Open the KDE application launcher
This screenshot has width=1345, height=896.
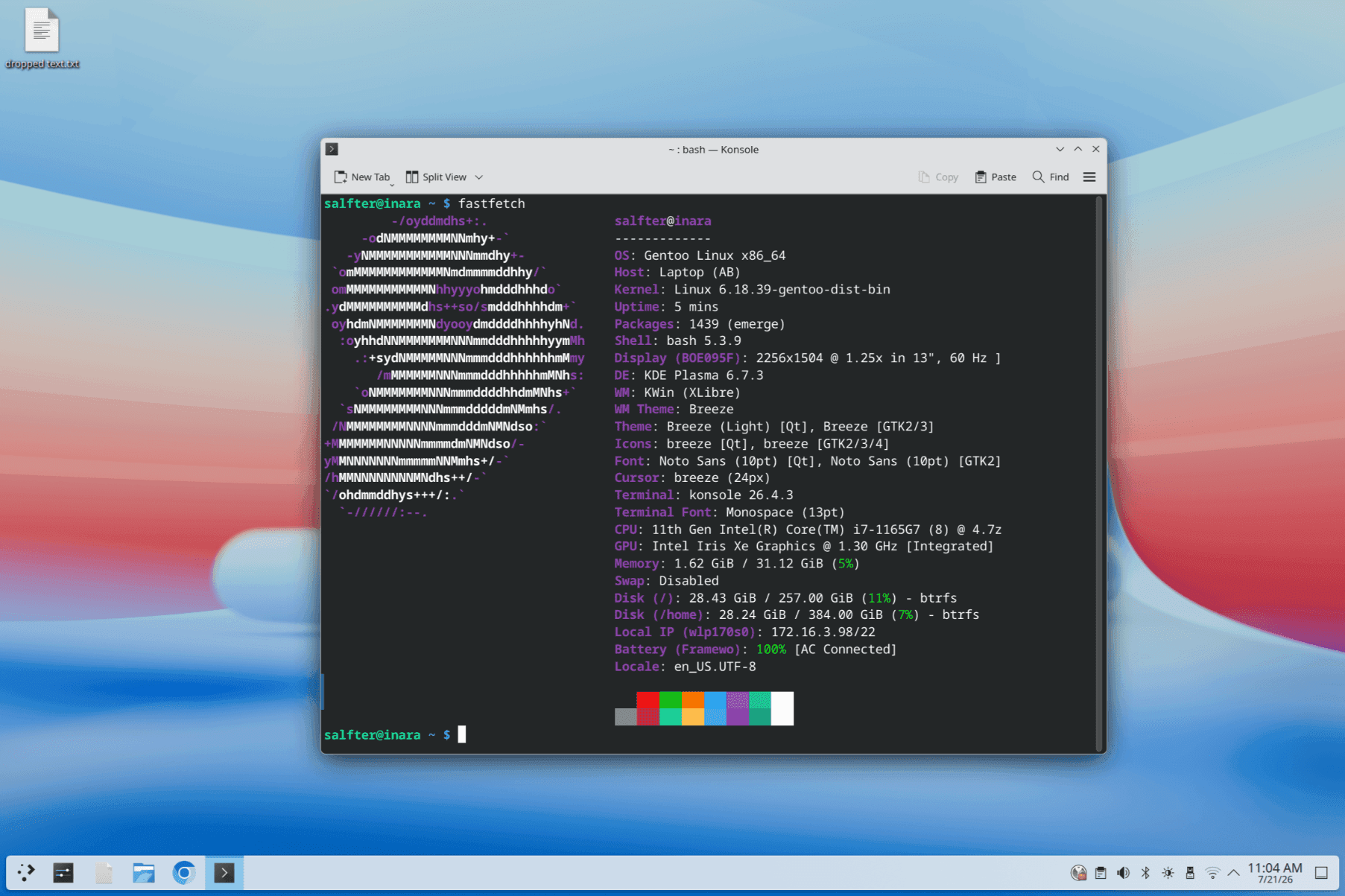(x=26, y=872)
